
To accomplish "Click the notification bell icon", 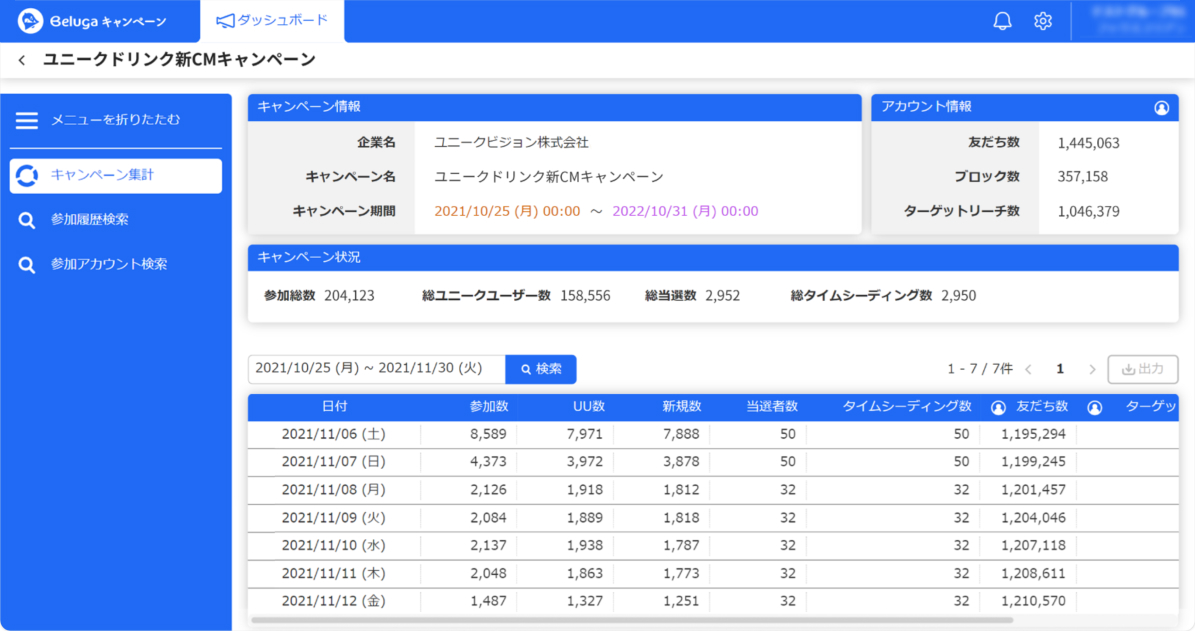I will 1002,21.
